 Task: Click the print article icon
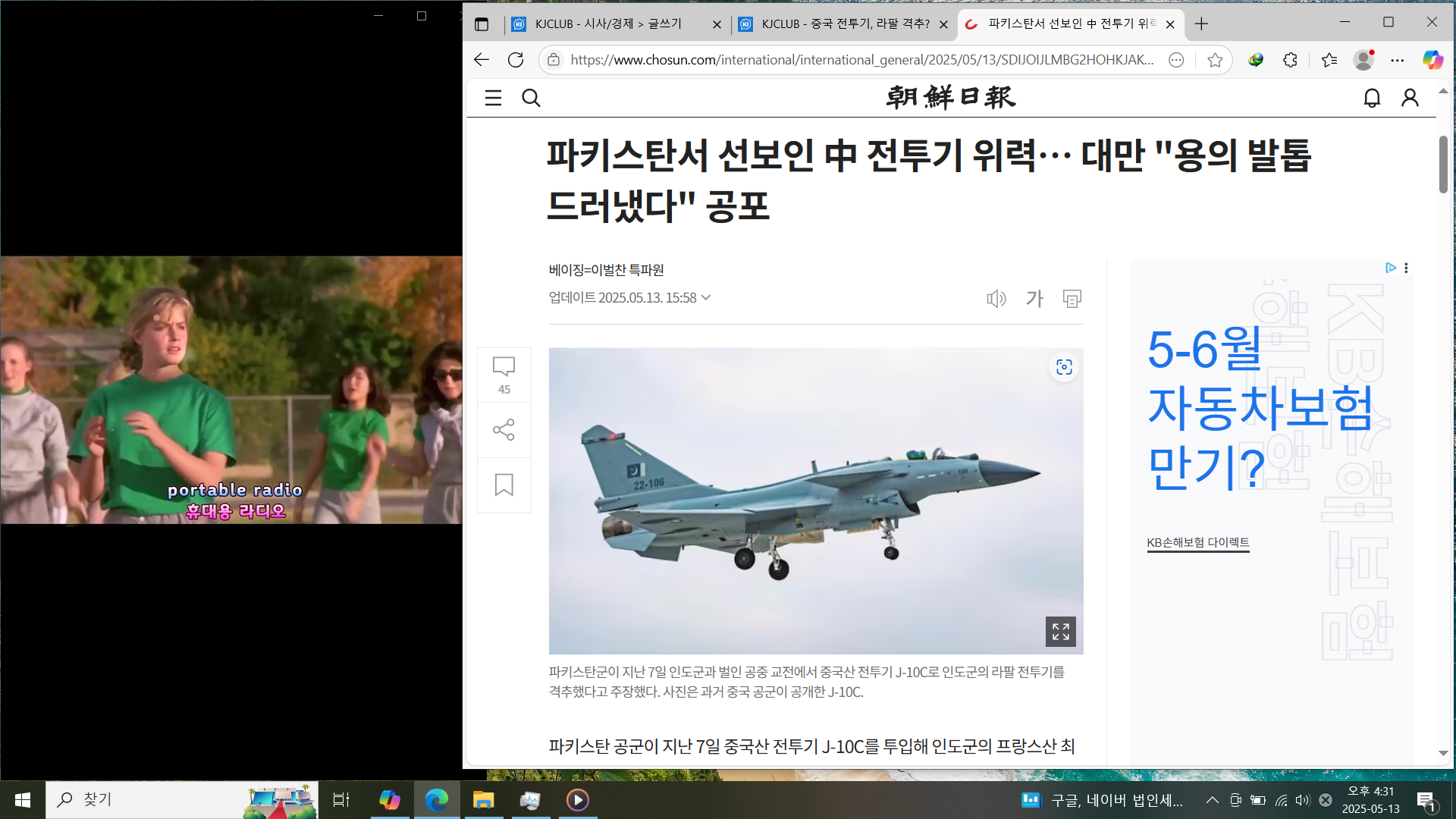coord(1072,299)
